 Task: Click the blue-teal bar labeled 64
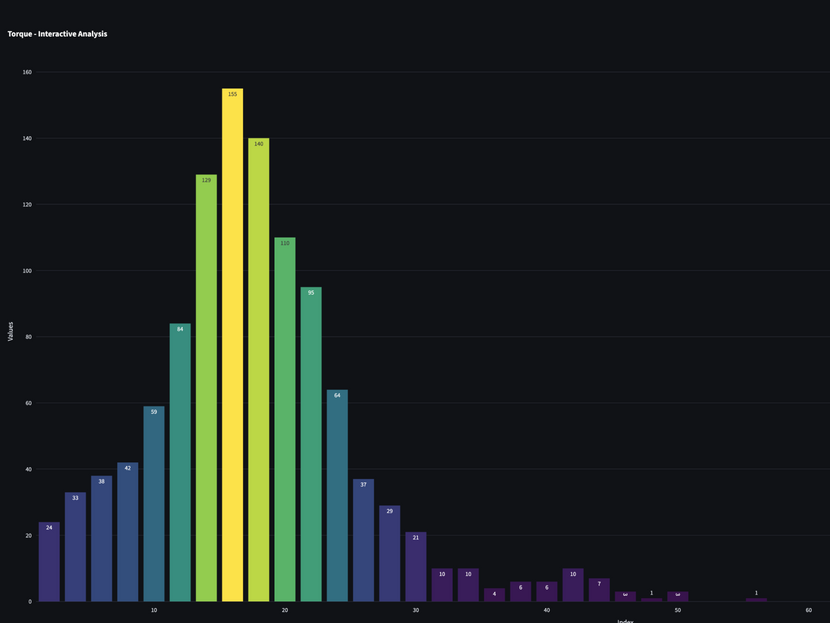click(x=337, y=496)
